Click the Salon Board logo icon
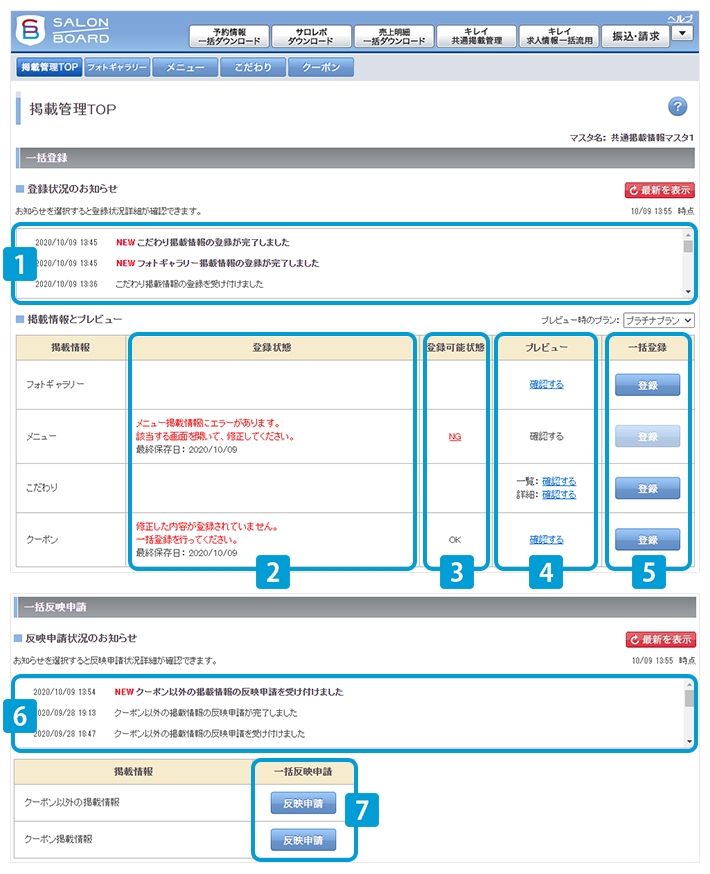This screenshot has height=874, width=710. click(31, 30)
